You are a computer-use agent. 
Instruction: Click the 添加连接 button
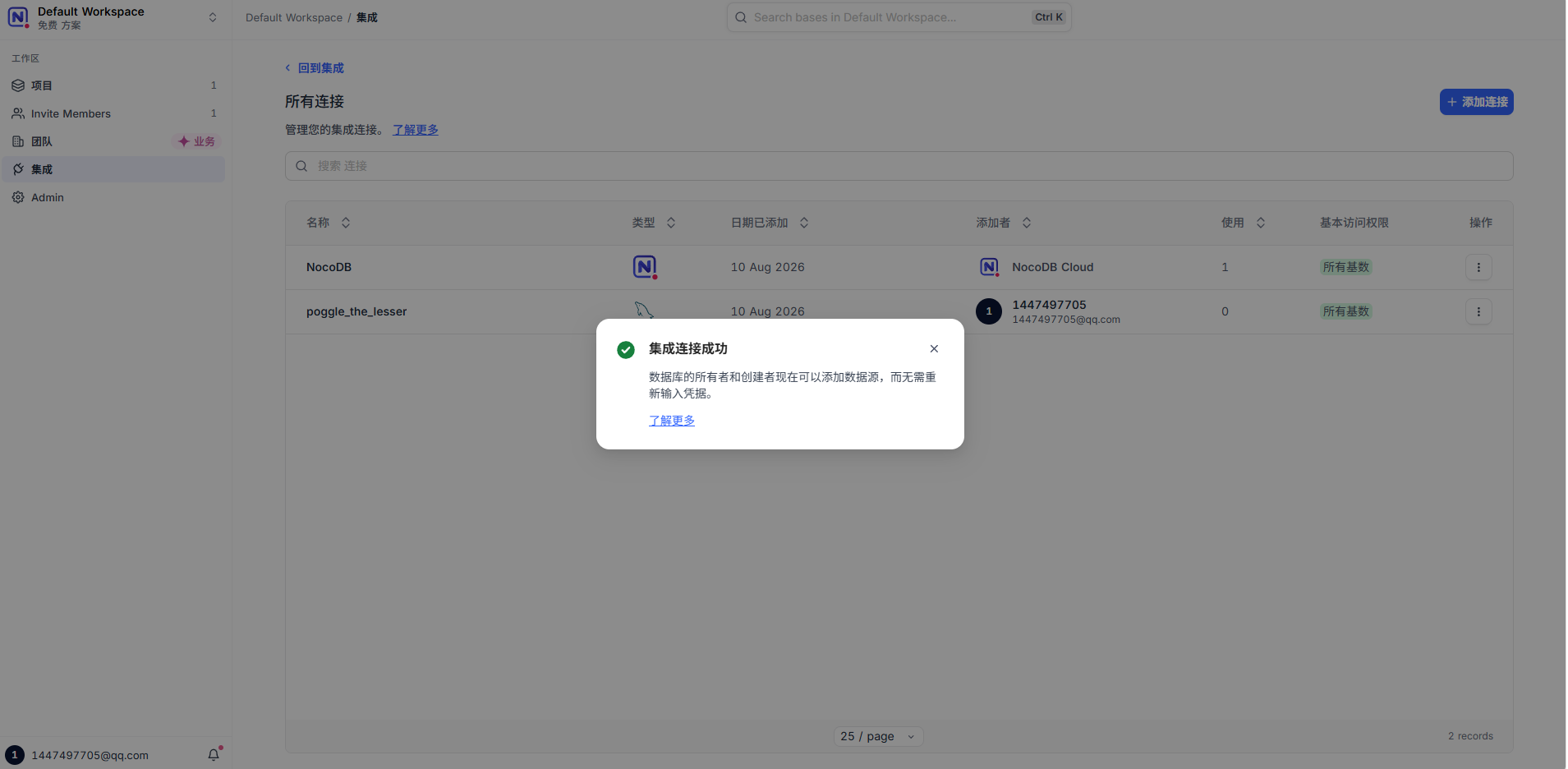(1476, 102)
